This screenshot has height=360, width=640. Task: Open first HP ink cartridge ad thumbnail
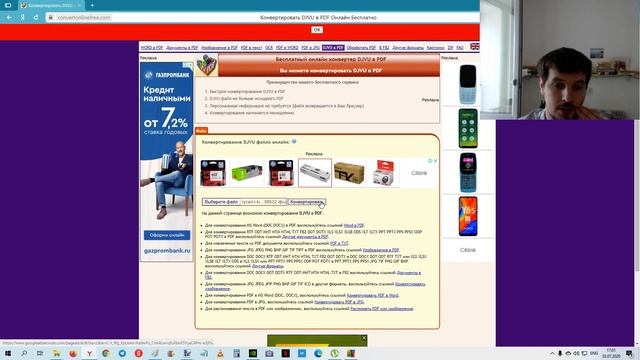(x=213, y=173)
